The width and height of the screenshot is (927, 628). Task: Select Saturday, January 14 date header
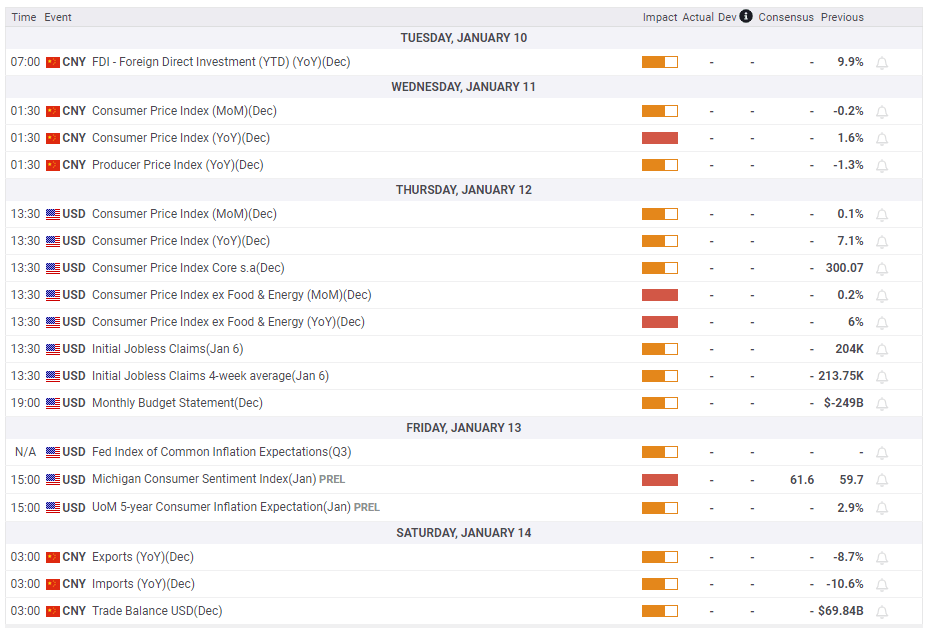click(x=464, y=533)
